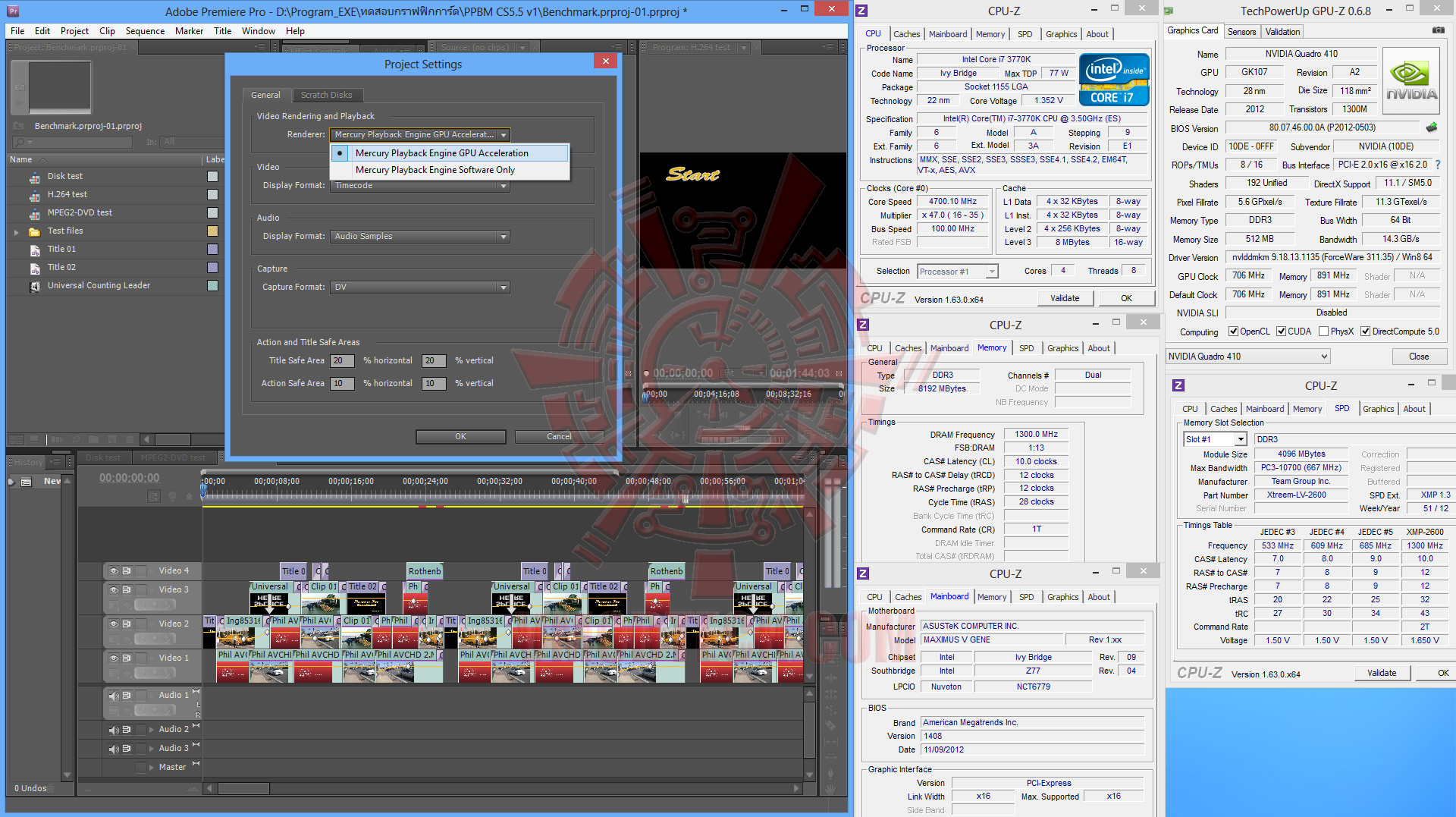This screenshot has width=1456, height=817.
Task: Expand the Test files bin
Action: point(16,232)
